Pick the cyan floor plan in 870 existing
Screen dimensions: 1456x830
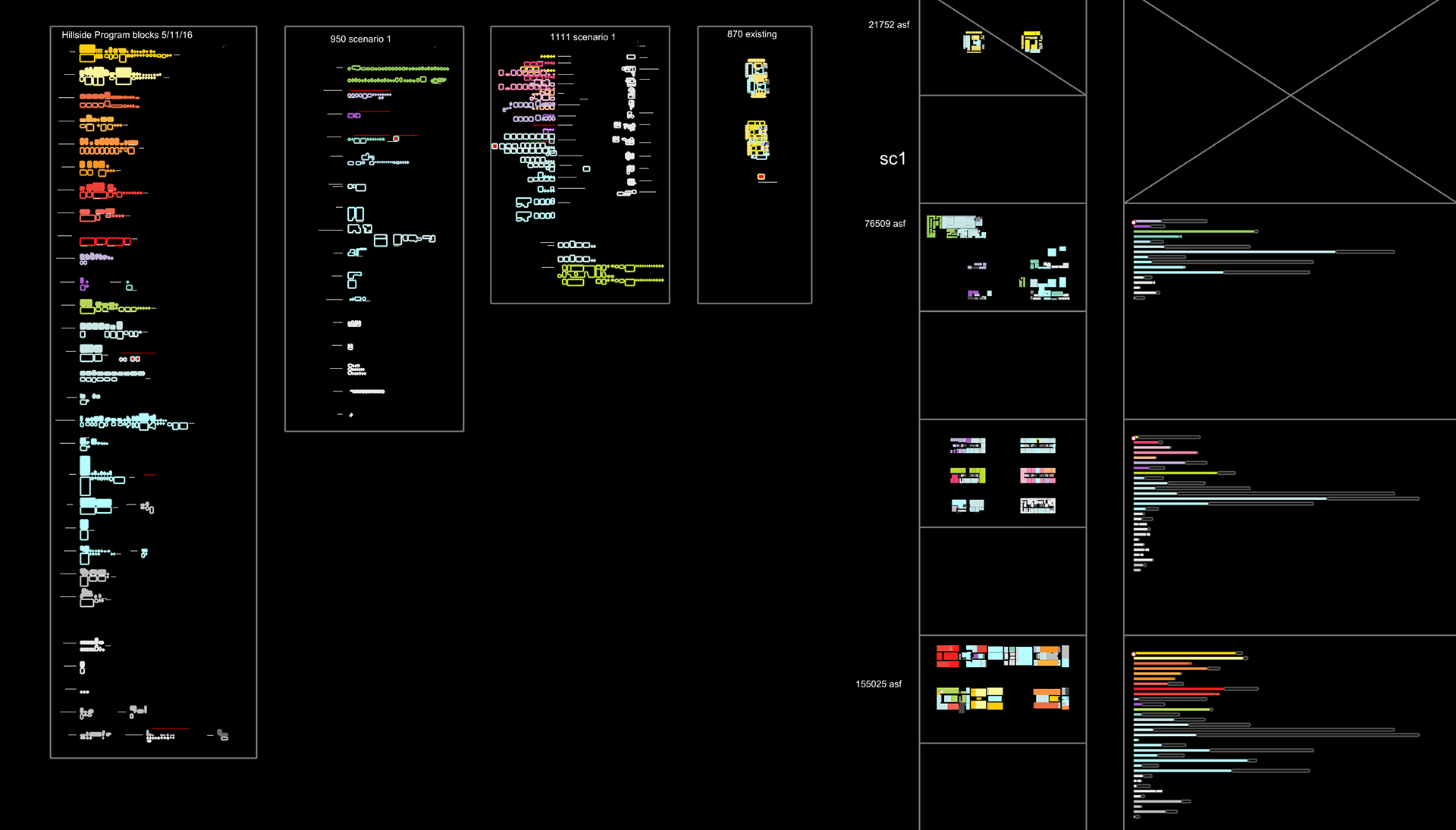(757, 79)
